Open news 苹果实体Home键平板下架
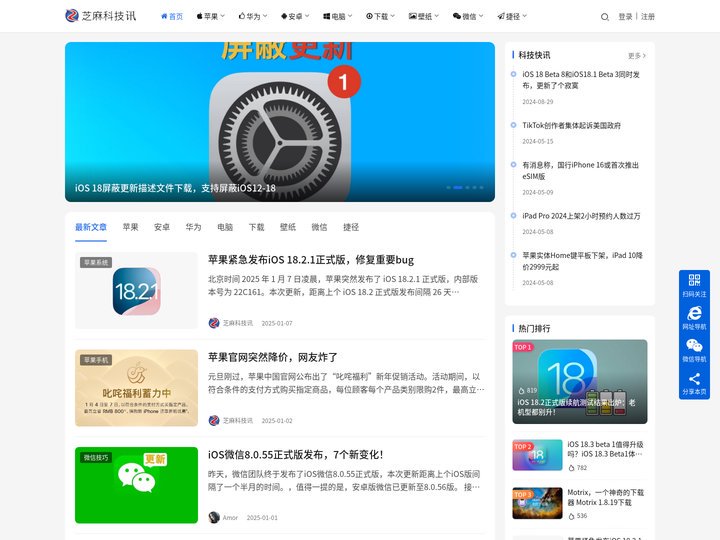The image size is (720, 540). pos(582,261)
